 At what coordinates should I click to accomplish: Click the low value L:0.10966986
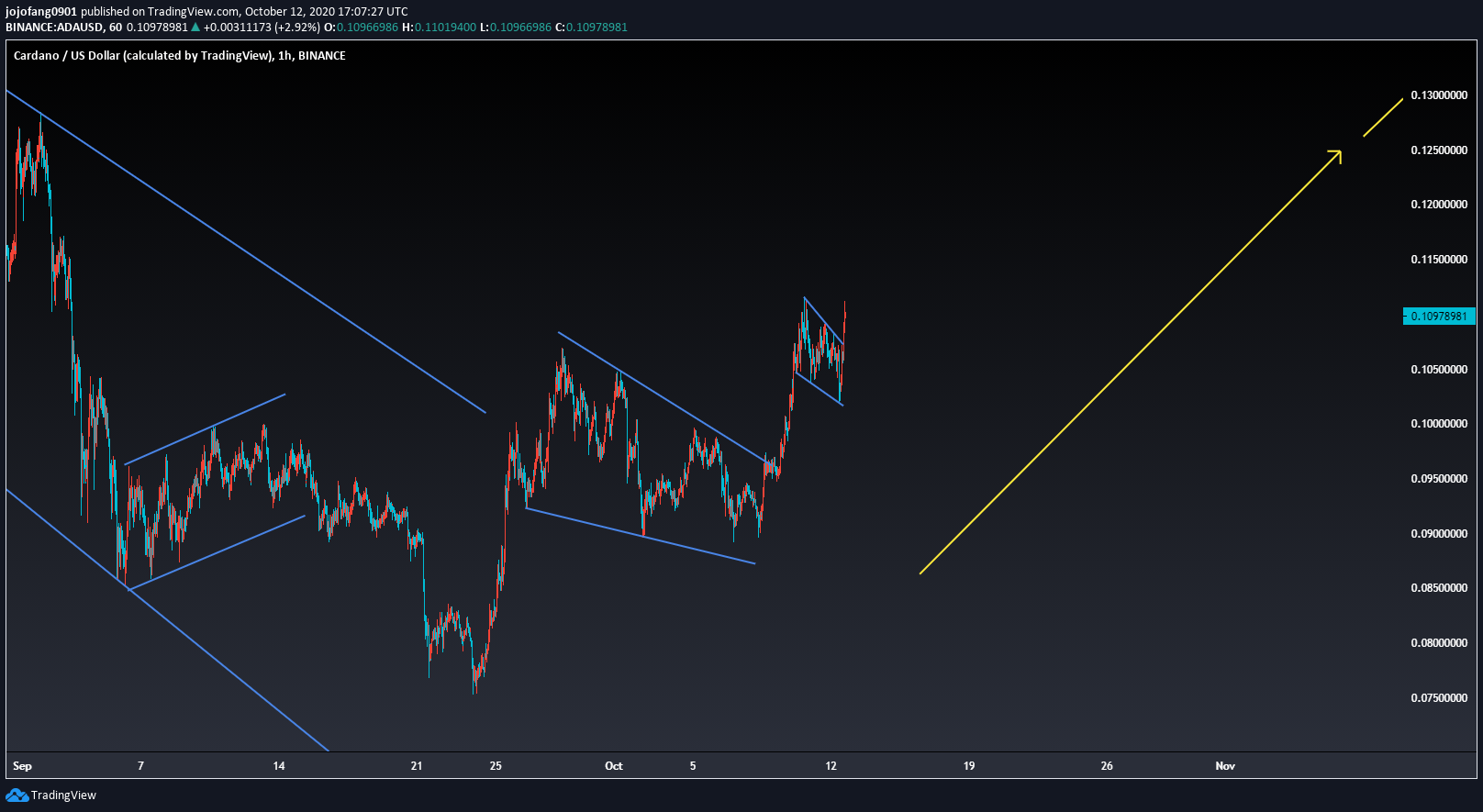516,28
